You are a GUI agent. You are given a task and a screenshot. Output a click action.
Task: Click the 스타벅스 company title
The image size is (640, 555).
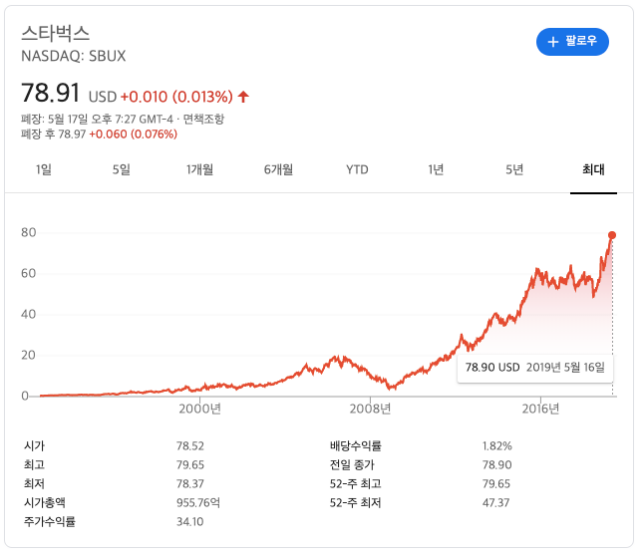[56, 33]
